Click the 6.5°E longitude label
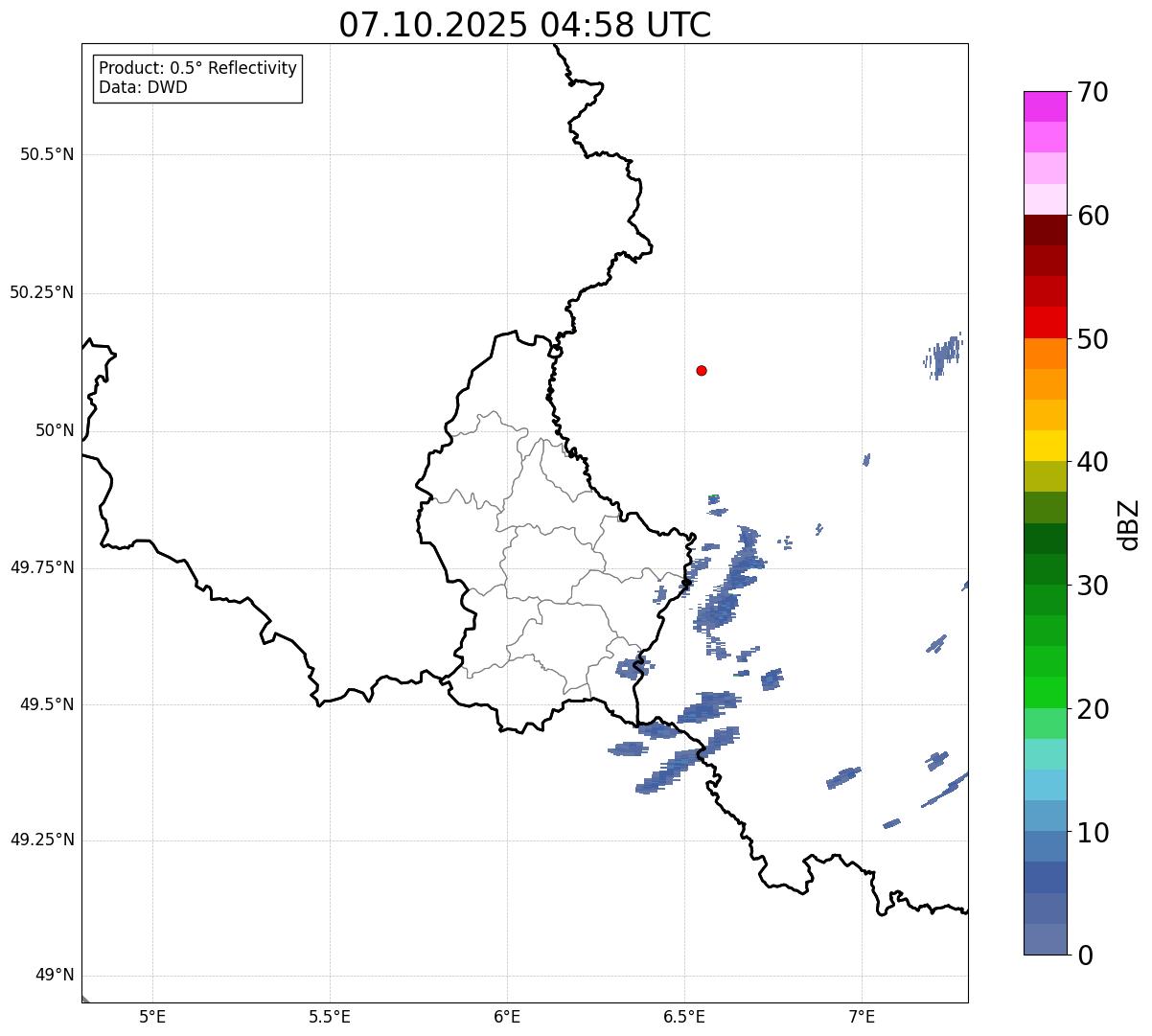 (684, 1016)
